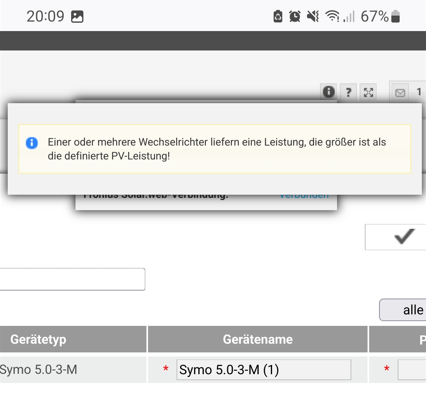Viewport: 426px width, 403px height.
Task: Click the info circle icon in toolbar
Action: click(x=328, y=92)
